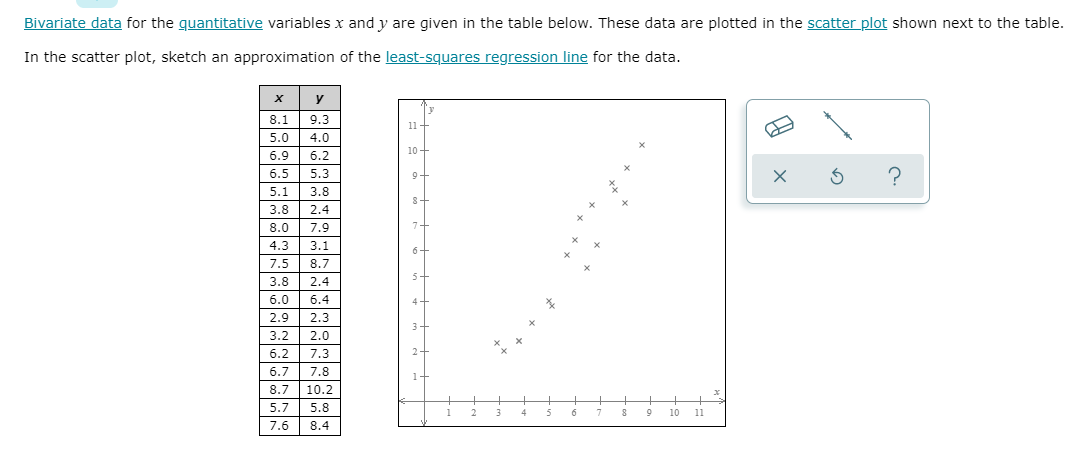Click the clear X button

[x=779, y=177]
